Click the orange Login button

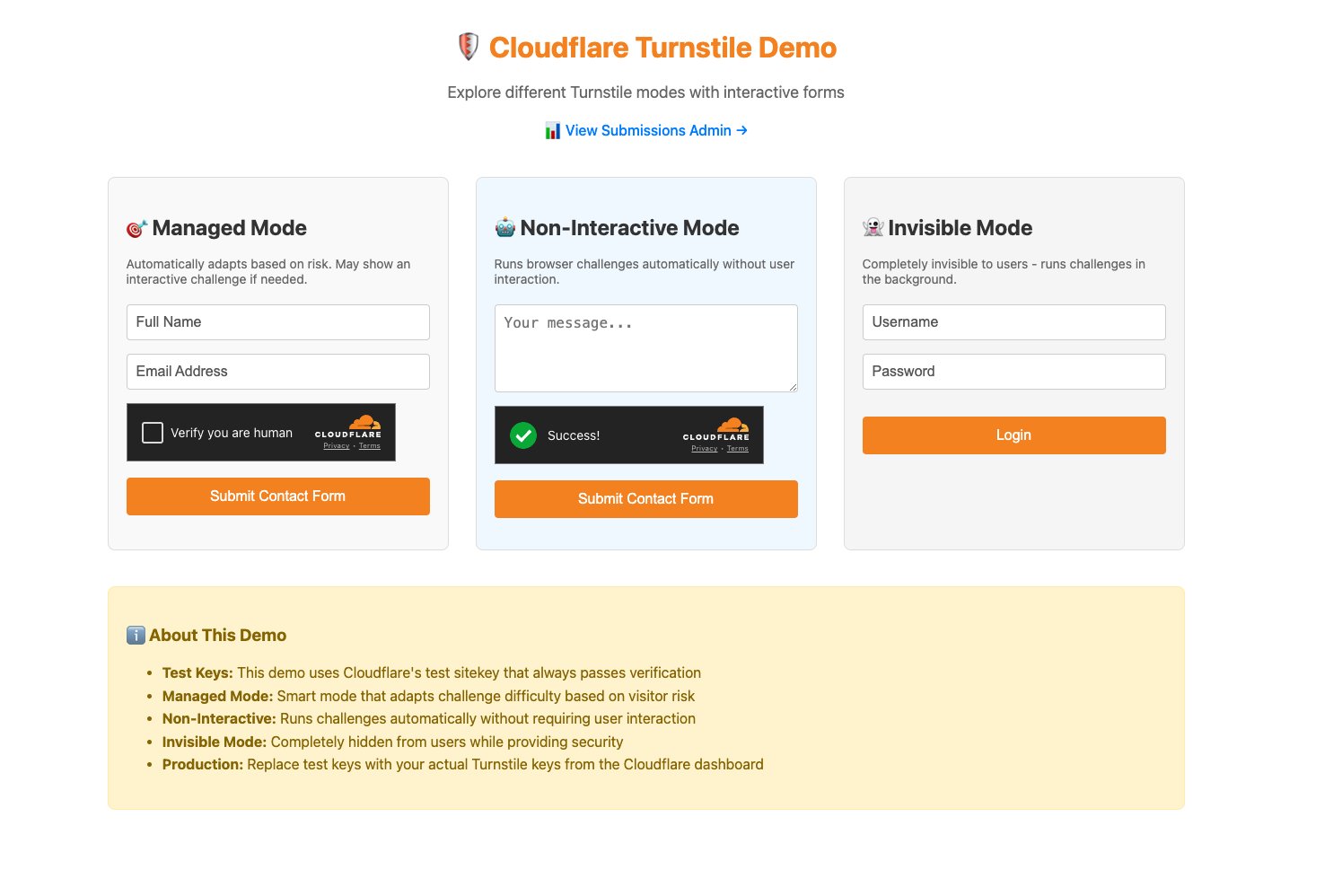click(1014, 435)
